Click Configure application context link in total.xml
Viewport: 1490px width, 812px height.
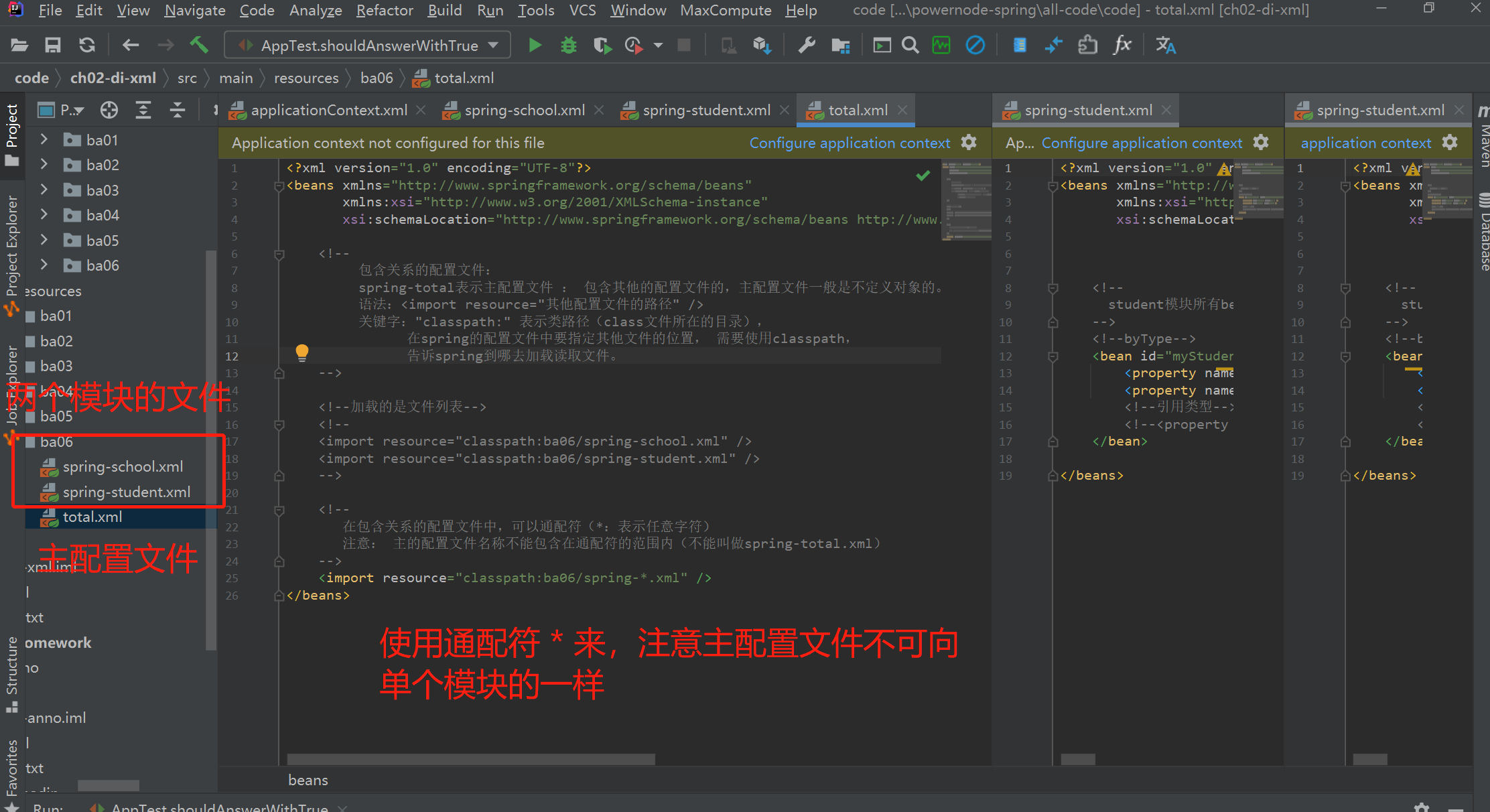coord(849,143)
